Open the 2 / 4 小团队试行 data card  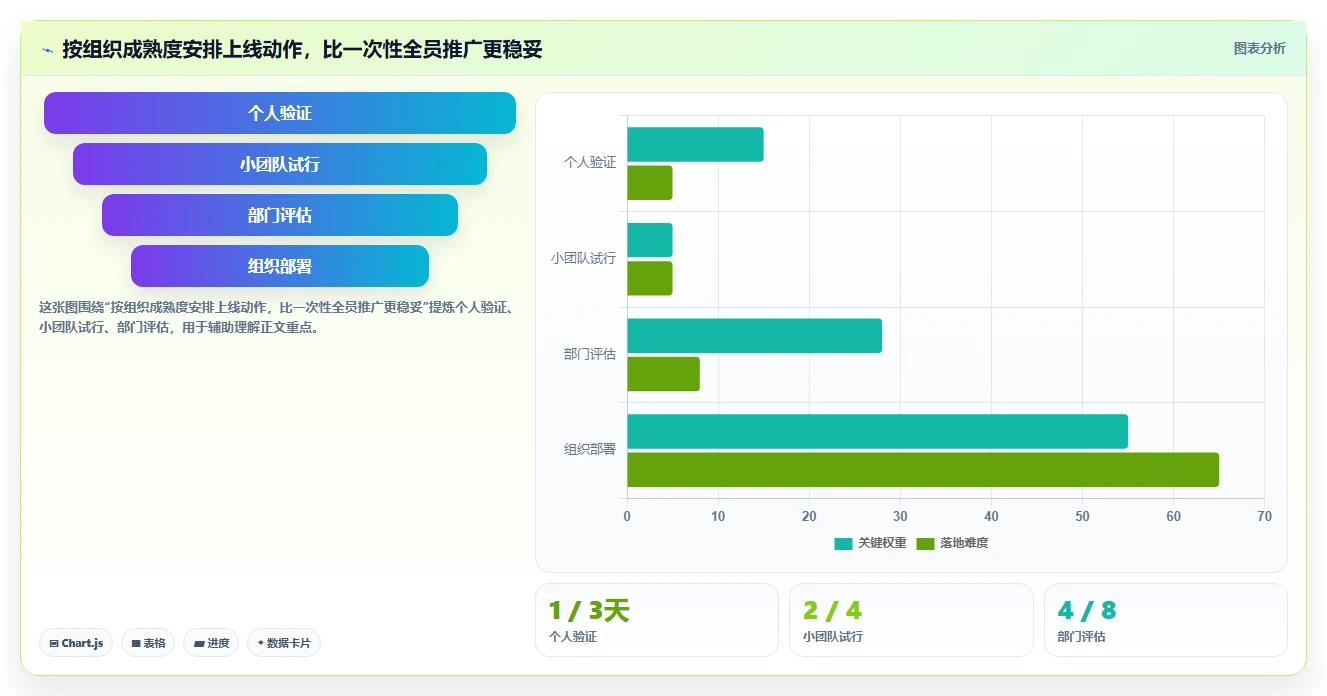911,620
